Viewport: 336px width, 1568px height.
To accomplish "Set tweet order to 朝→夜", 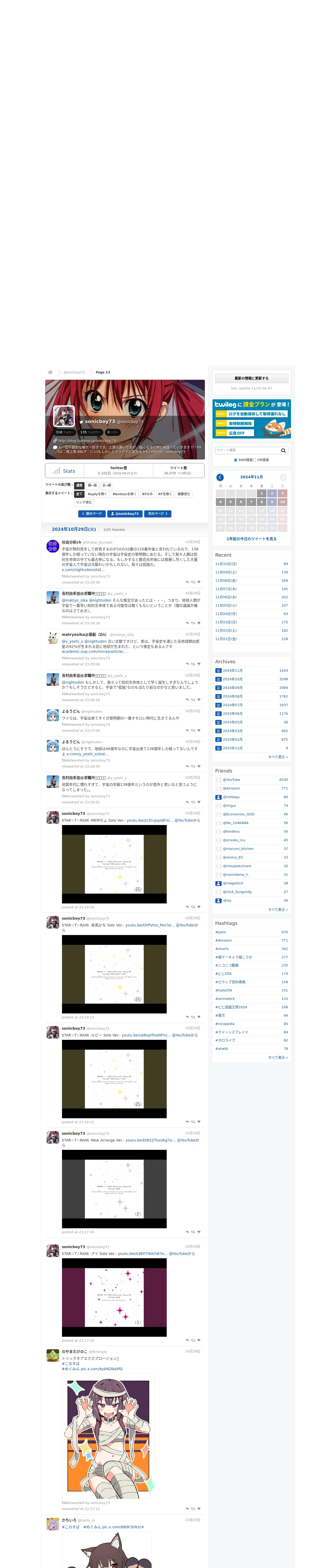I will coord(93,486).
